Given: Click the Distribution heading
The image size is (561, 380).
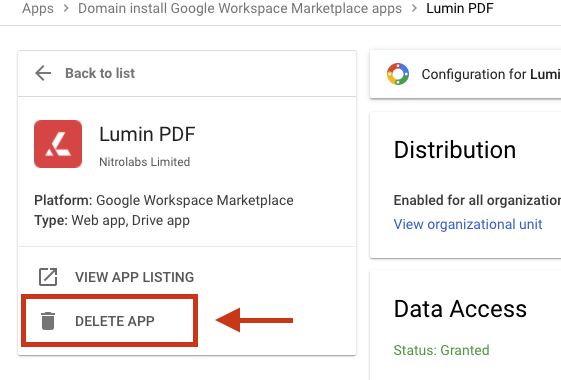Looking at the screenshot, I should click(x=455, y=150).
